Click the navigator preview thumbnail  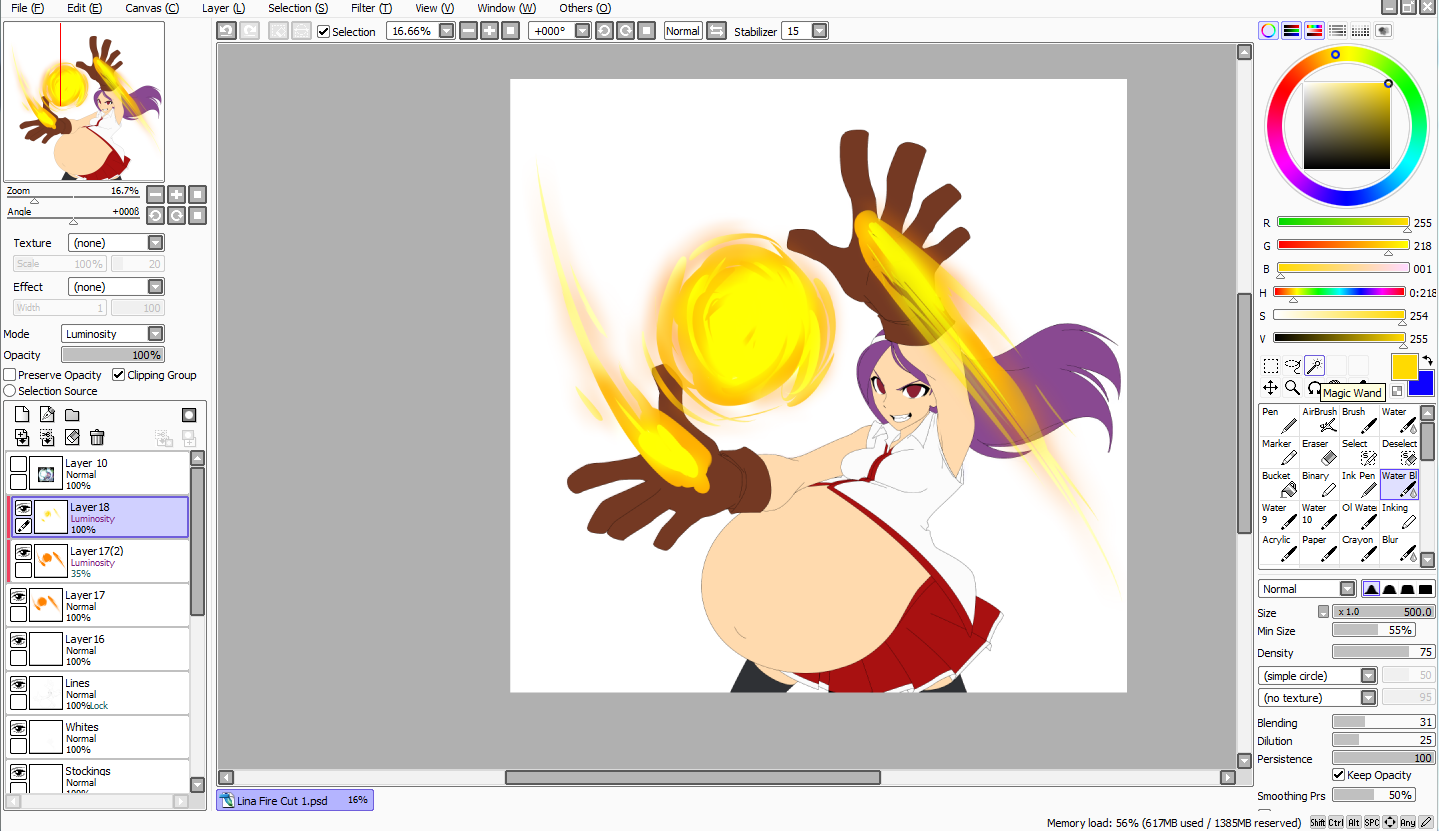pos(84,102)
